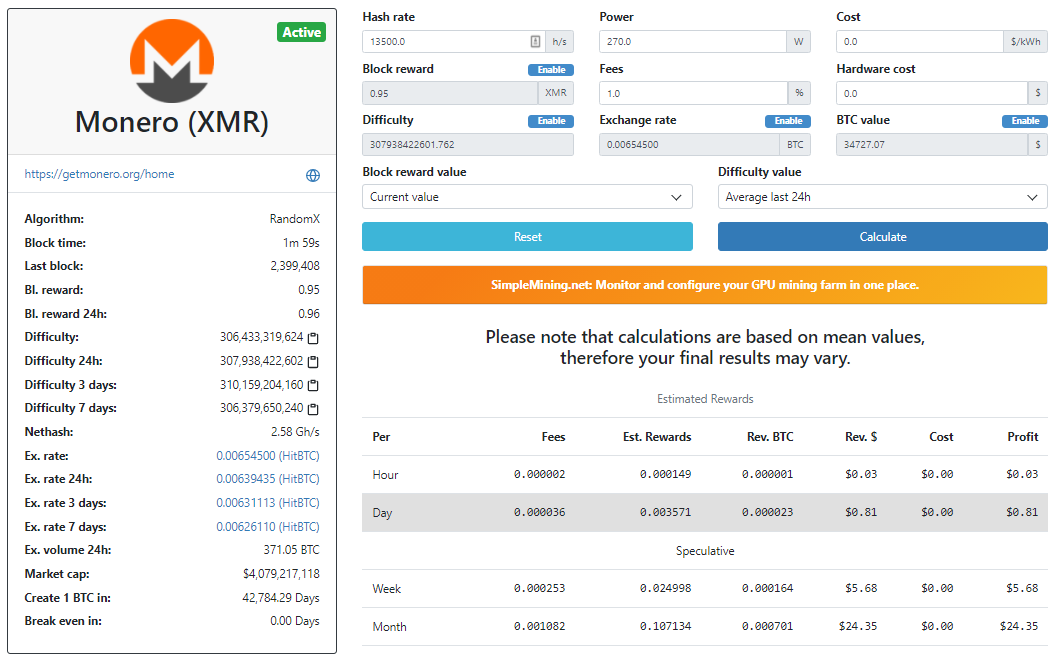Open the website globe icon
The width and height of the screenshot is (1062, 660).
point(313,176)
